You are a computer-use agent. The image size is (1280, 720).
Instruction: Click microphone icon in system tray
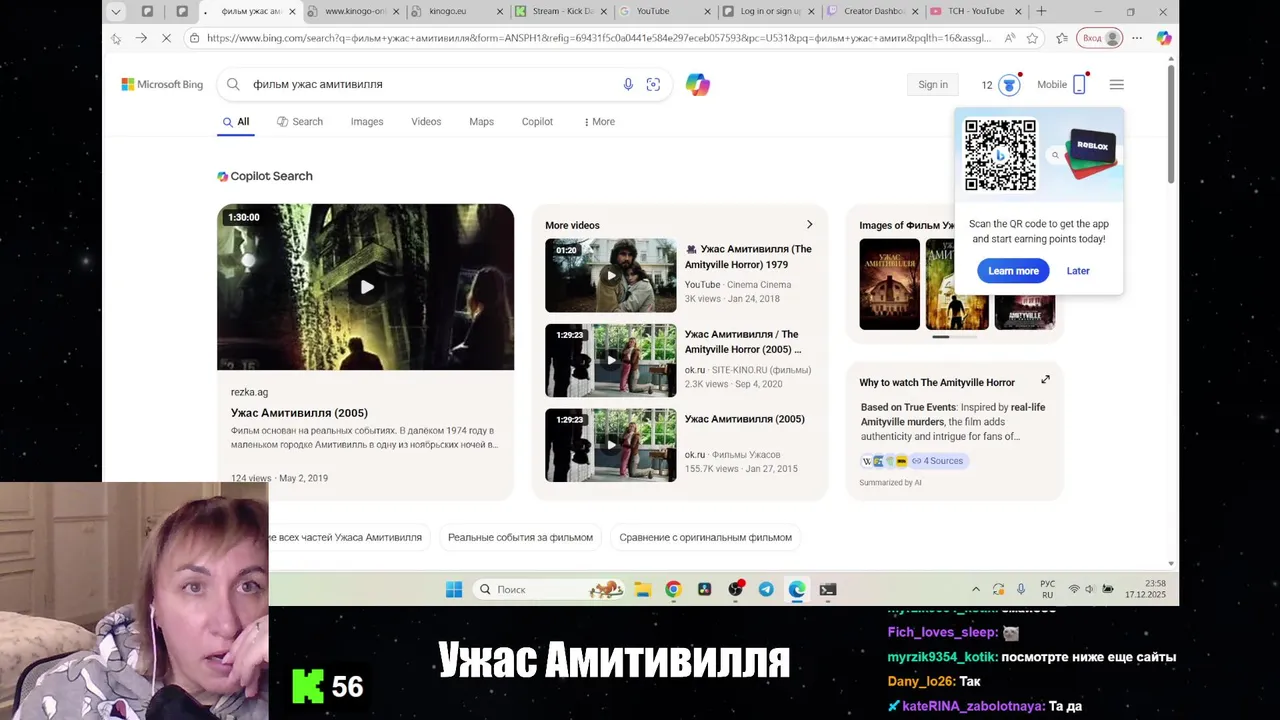pos(1021,589)
